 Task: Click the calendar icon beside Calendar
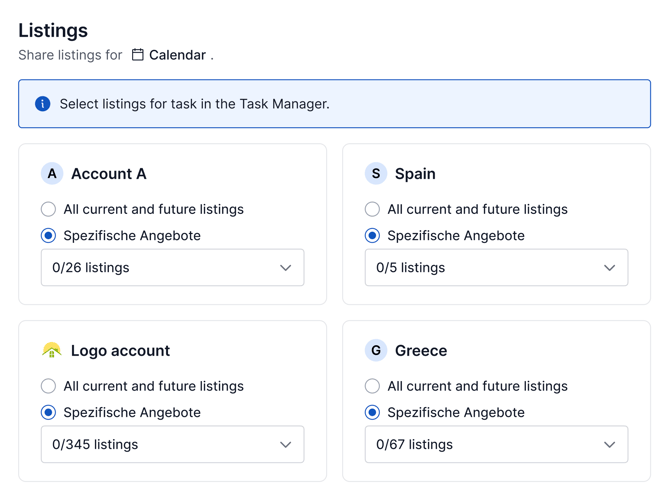coord(138,55)
